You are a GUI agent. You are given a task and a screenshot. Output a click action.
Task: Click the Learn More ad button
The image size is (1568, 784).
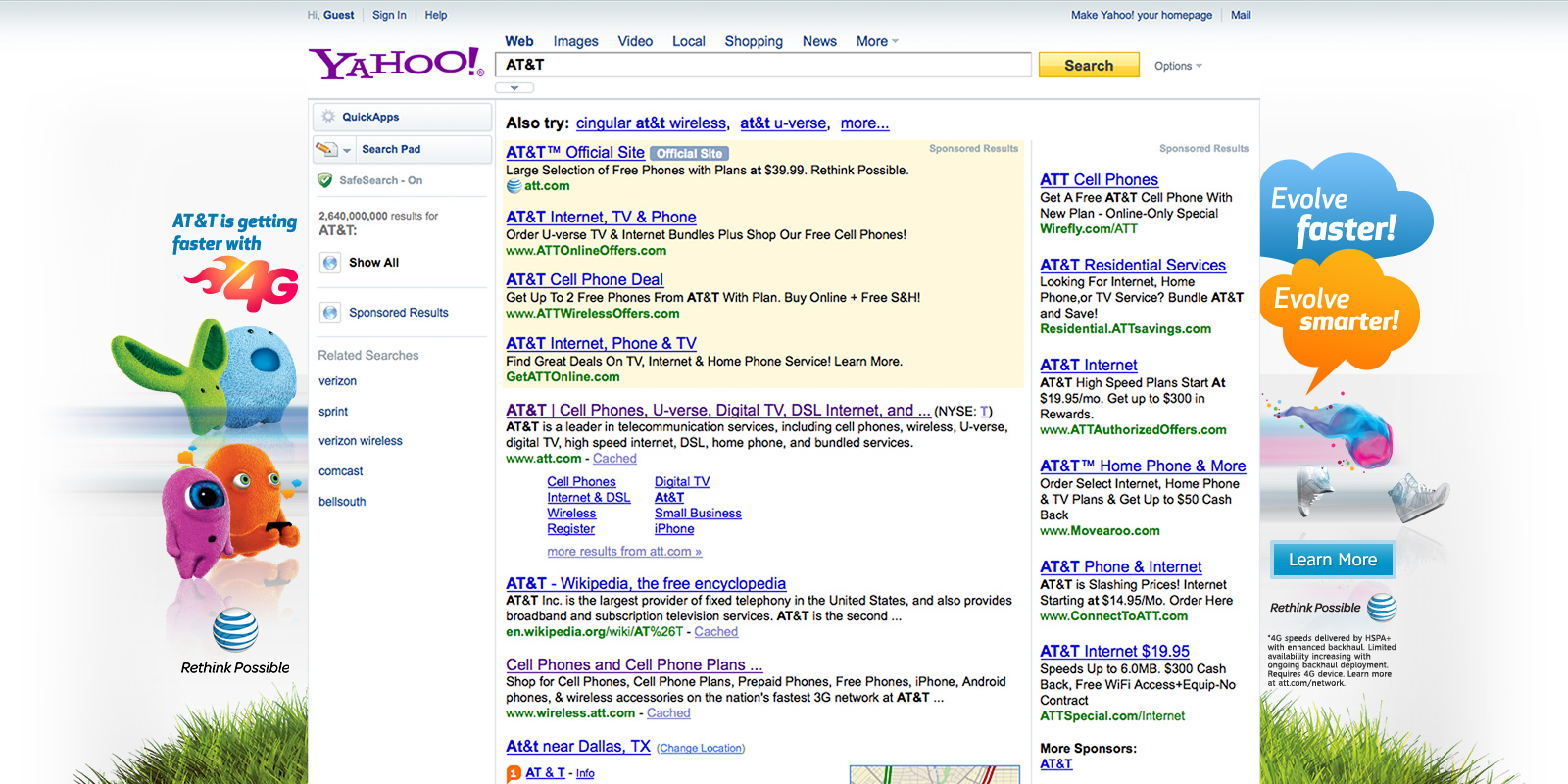point(1332,560)
